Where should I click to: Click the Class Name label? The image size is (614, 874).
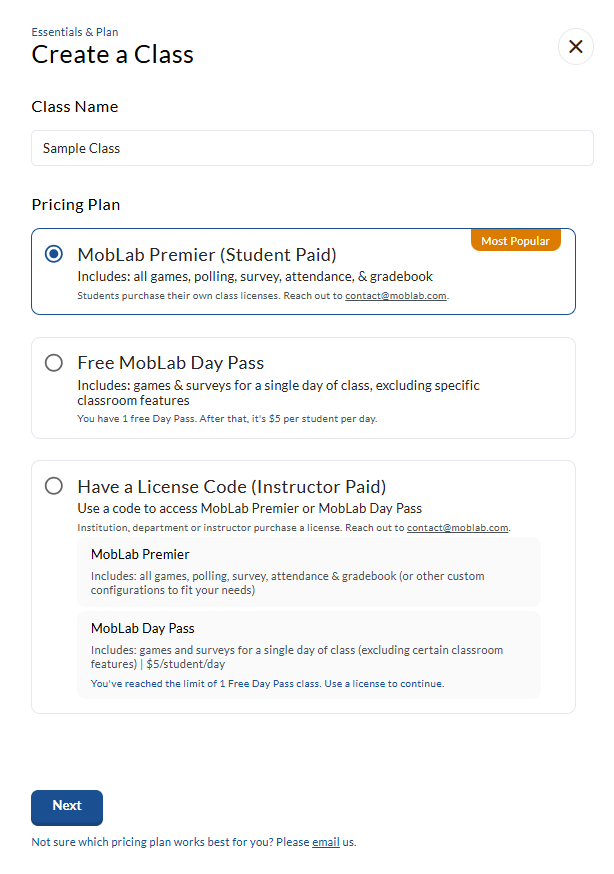click(x=75, y=107)
